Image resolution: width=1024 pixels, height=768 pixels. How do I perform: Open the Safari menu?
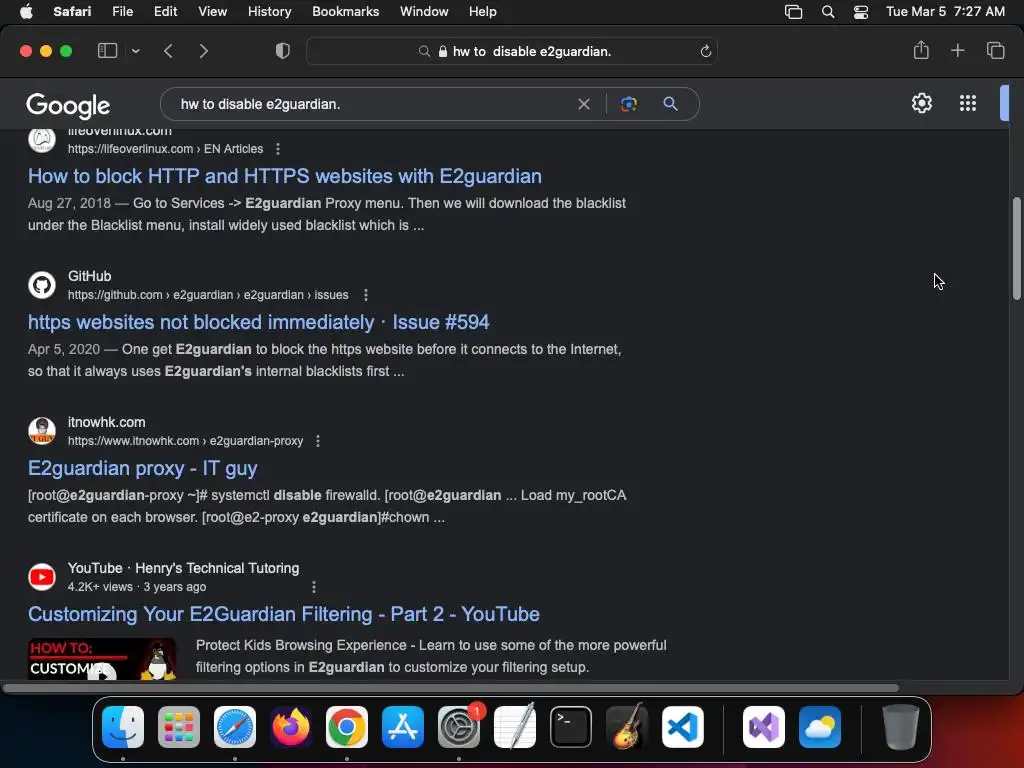click(72, 11)
